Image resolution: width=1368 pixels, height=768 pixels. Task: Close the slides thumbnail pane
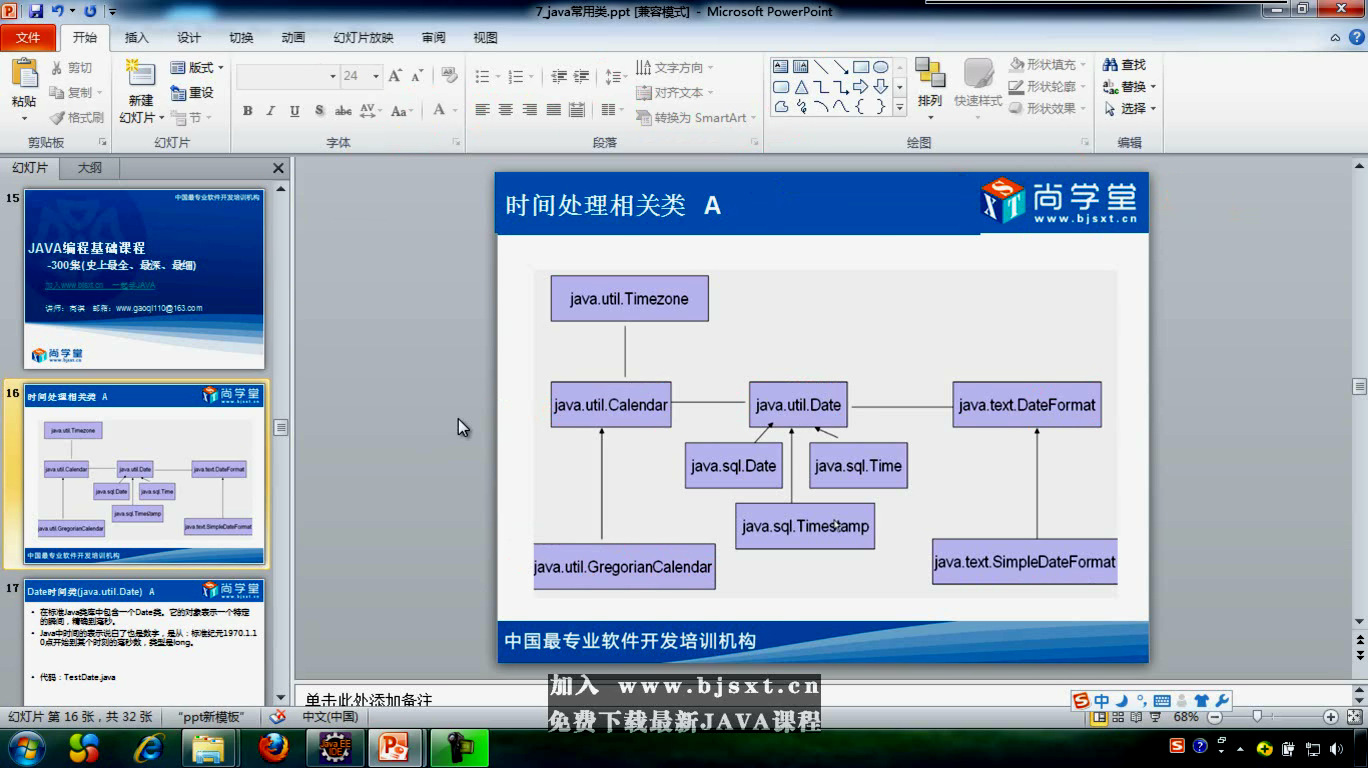point(278,168)
